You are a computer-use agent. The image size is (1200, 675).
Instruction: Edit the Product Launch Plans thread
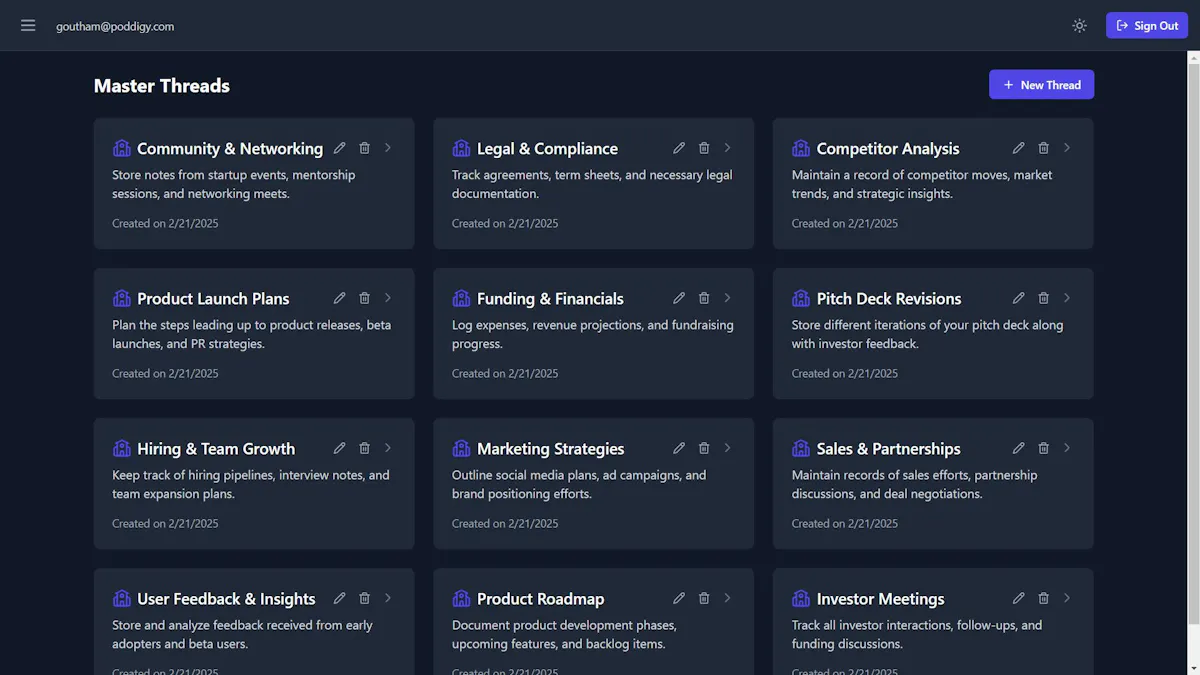340,298
